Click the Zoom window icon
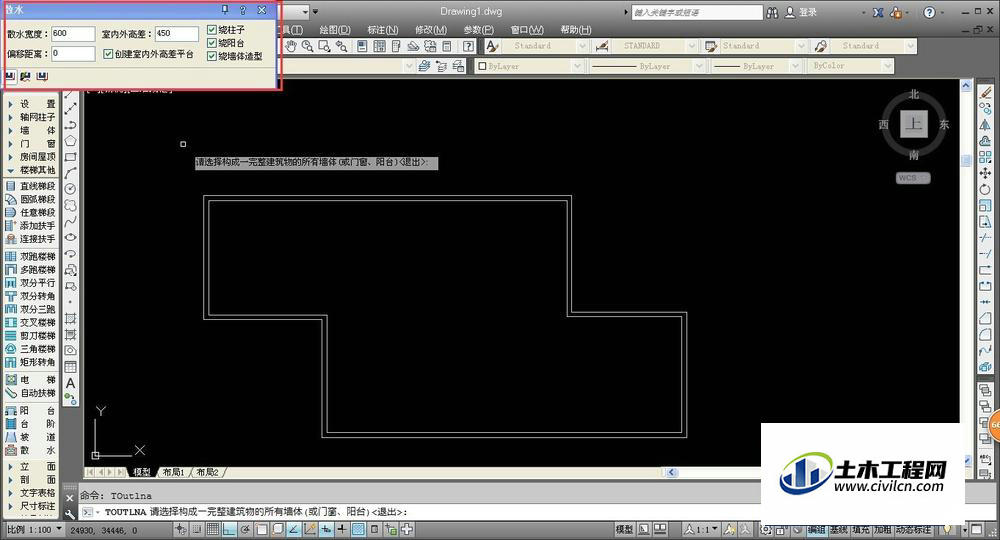Viewport: 1000px width, 540px height. [x=324, y=46]
